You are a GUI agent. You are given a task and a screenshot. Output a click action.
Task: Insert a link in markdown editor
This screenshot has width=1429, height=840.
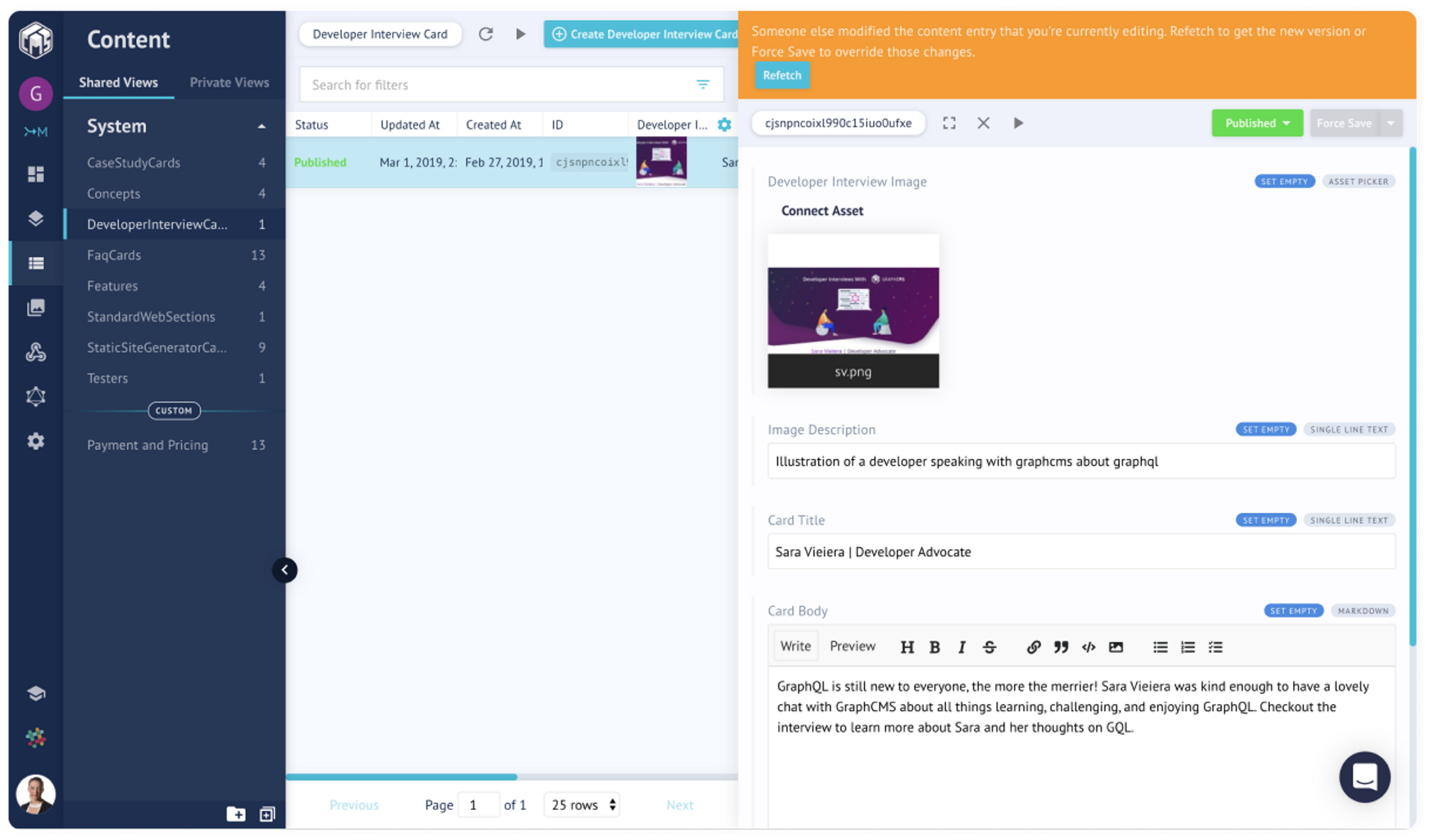coord(1033,647)
